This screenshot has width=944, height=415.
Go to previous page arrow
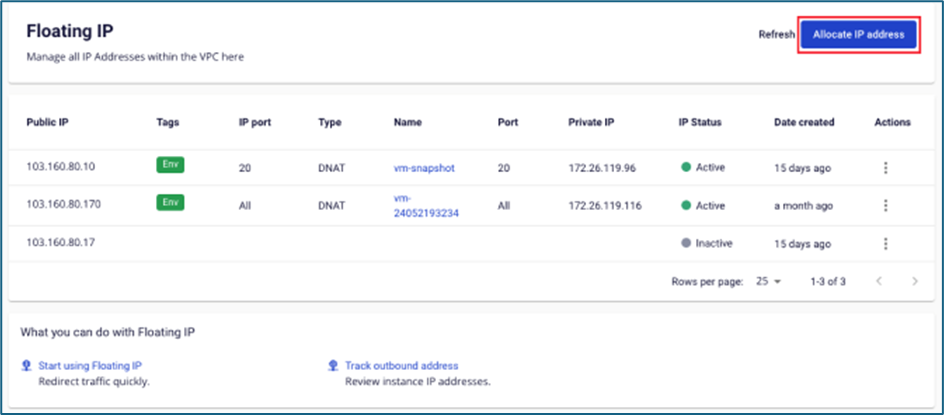coord(879,282)
